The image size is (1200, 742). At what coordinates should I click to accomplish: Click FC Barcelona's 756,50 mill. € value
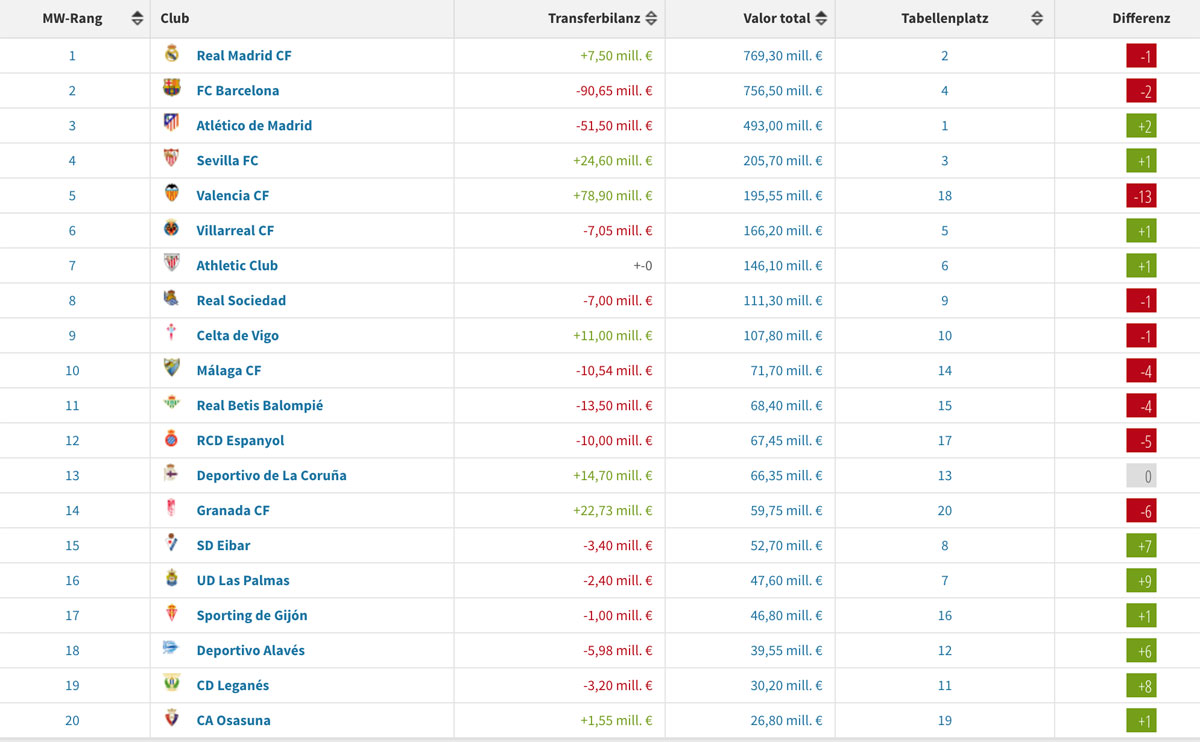click(783, 90)
